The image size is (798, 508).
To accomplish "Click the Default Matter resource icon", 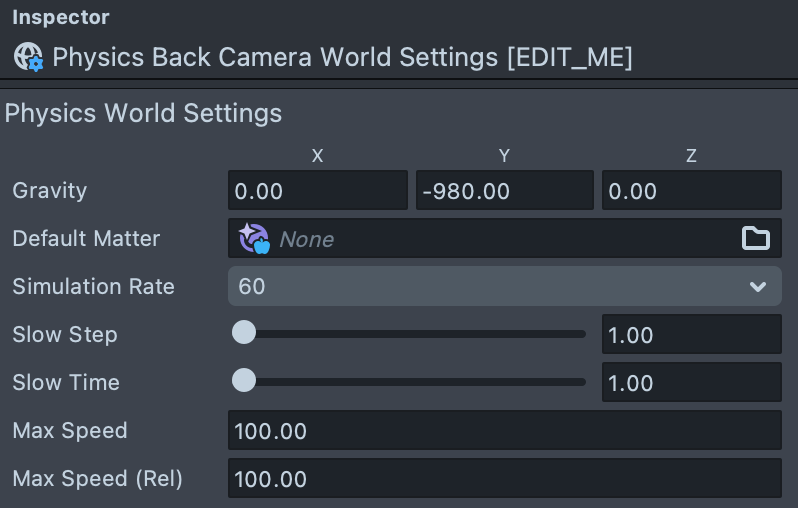I will (254, 239).
